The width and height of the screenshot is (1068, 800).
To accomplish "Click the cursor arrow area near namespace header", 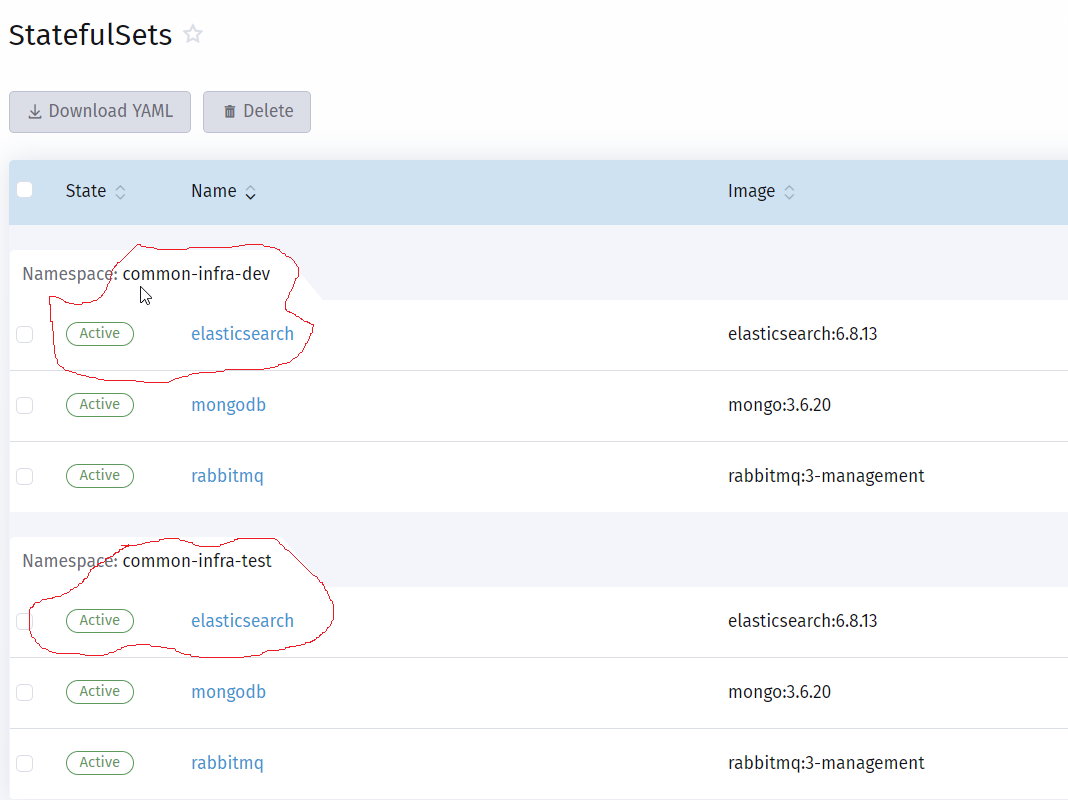I will [x=143, y=294].
